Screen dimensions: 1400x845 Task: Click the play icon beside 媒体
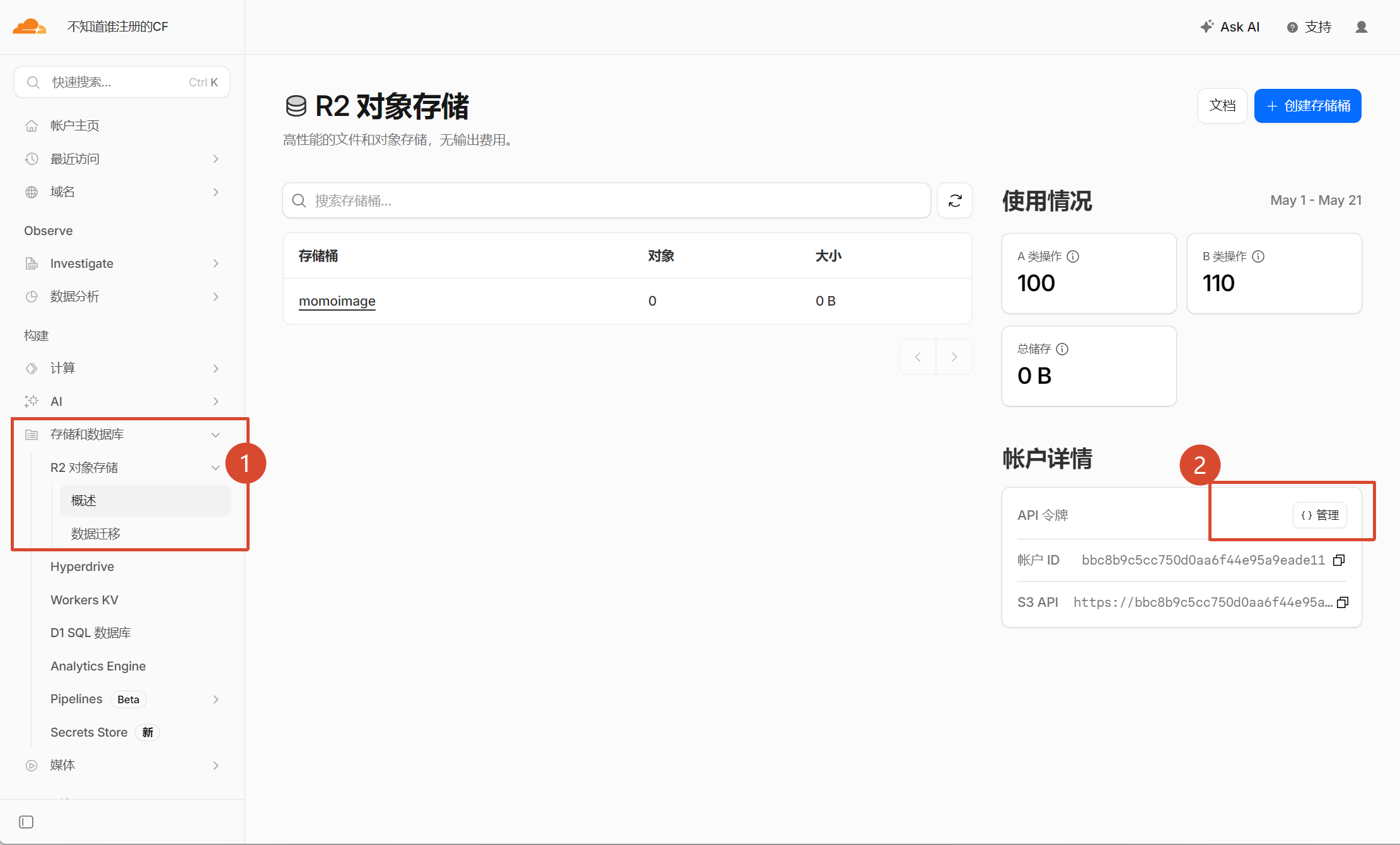tap(32, 766)
